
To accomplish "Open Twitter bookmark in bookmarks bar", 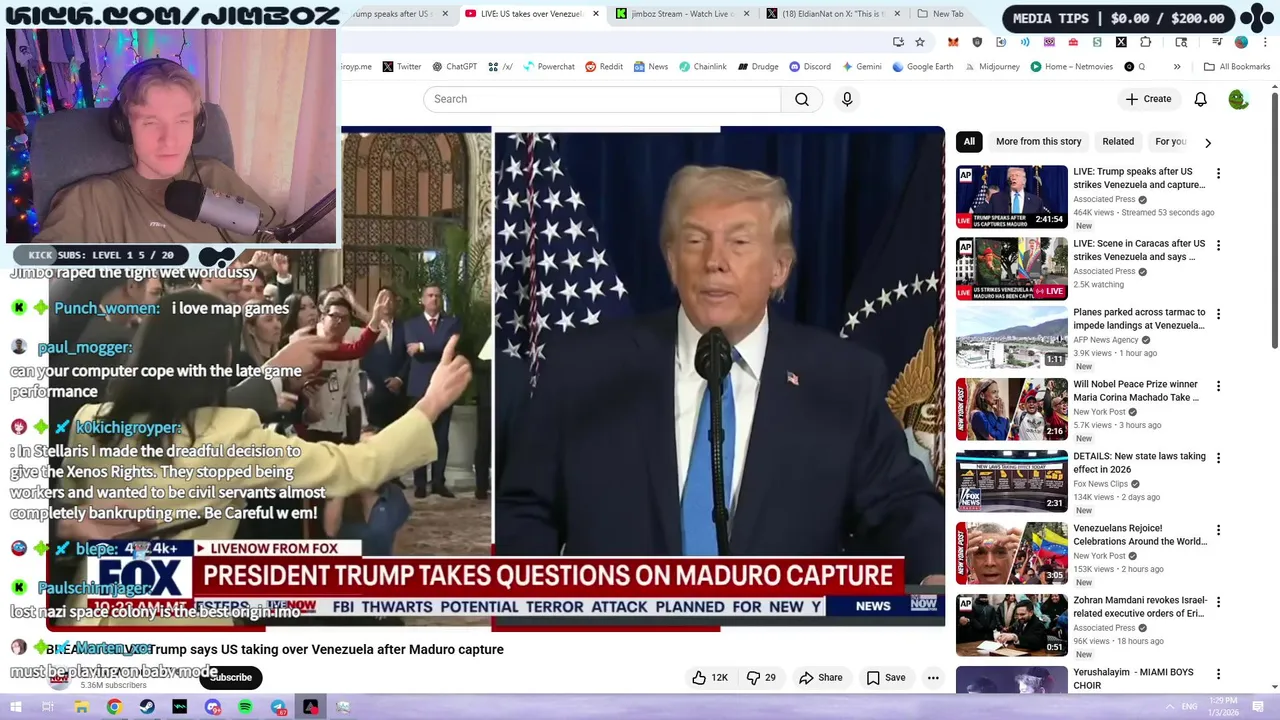I will coord(401,67).
